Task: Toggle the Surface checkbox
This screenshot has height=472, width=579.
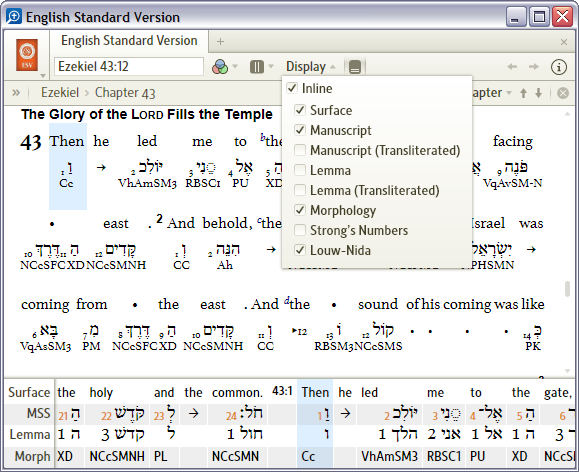Action: click(300, 110)
